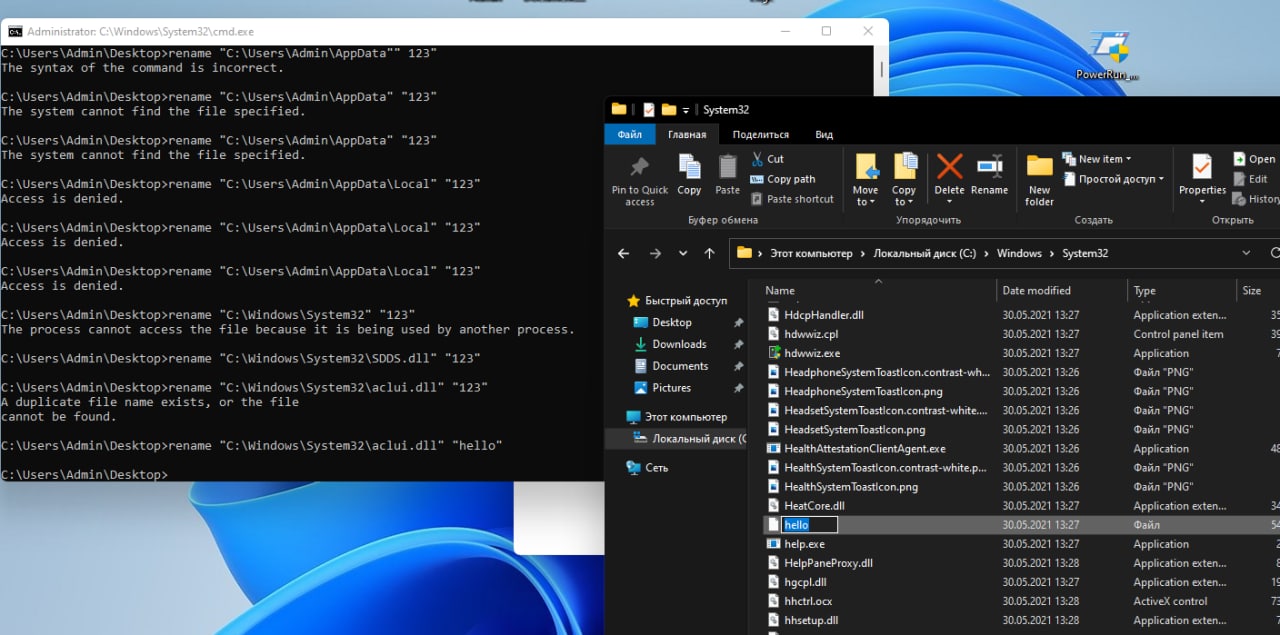Go back with Explorer back arrow
1280x635 pixels.
pos(623,254)
